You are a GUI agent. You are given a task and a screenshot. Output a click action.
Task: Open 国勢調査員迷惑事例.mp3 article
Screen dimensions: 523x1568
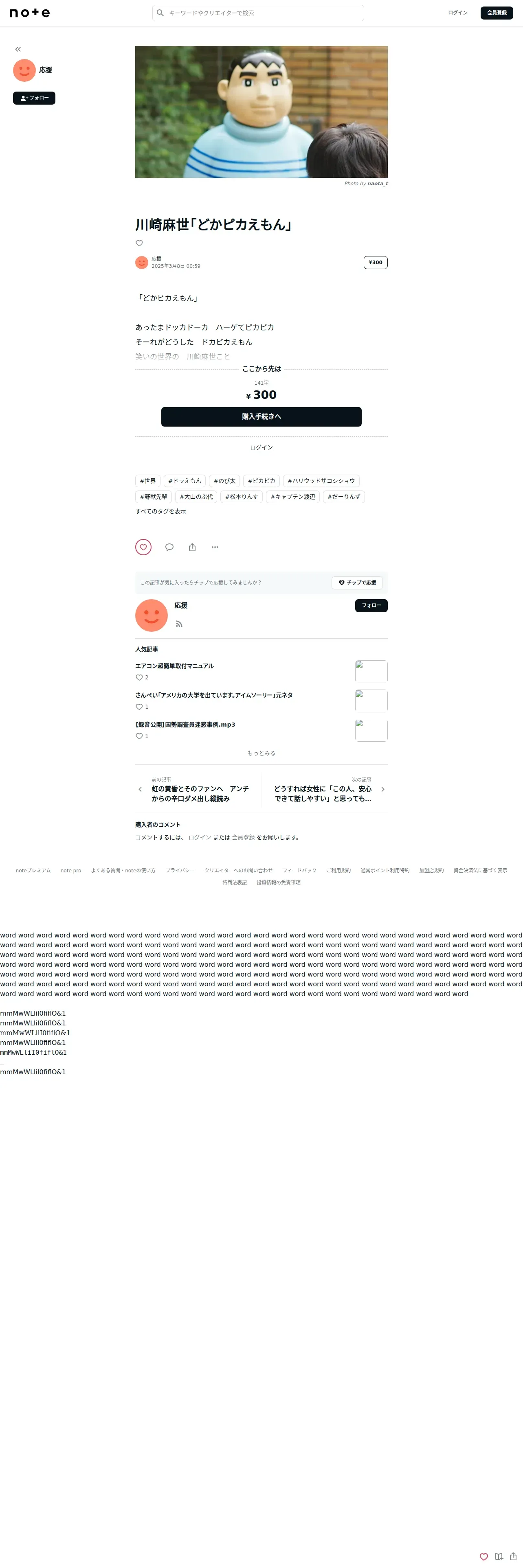coord(185,724)
